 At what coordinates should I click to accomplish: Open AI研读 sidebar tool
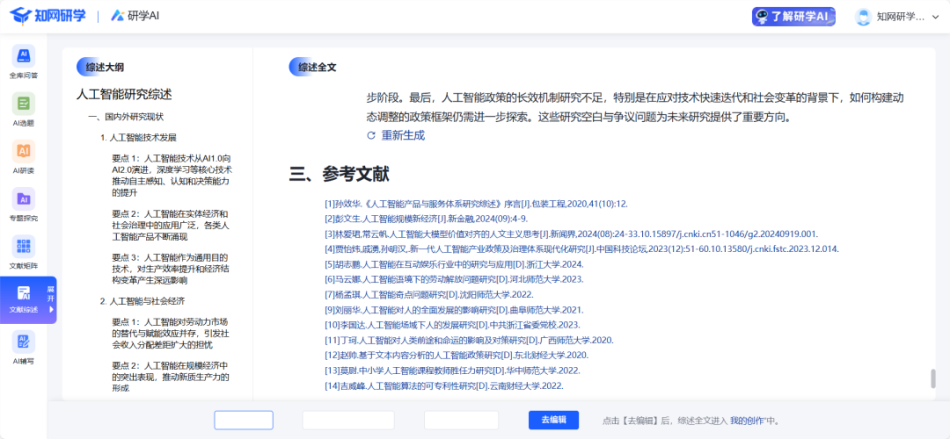tap(24, 157)
